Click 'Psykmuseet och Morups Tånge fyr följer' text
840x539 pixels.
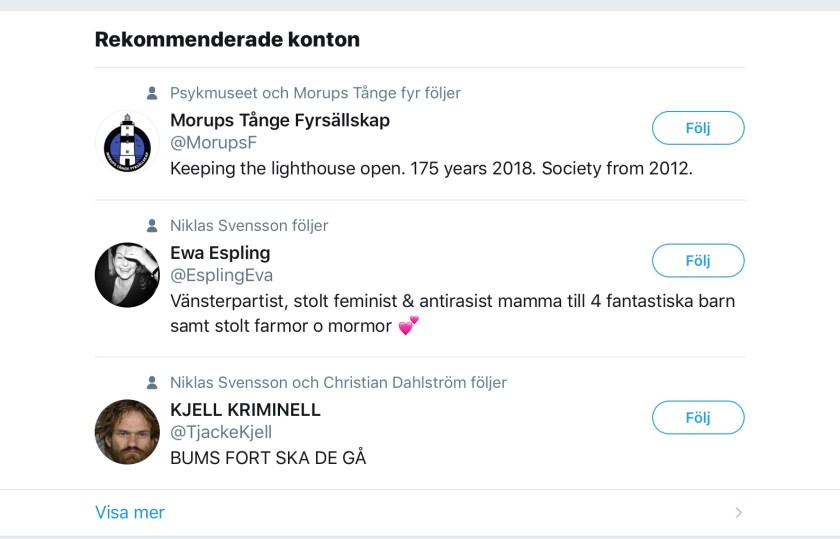(x=315, y=93)
